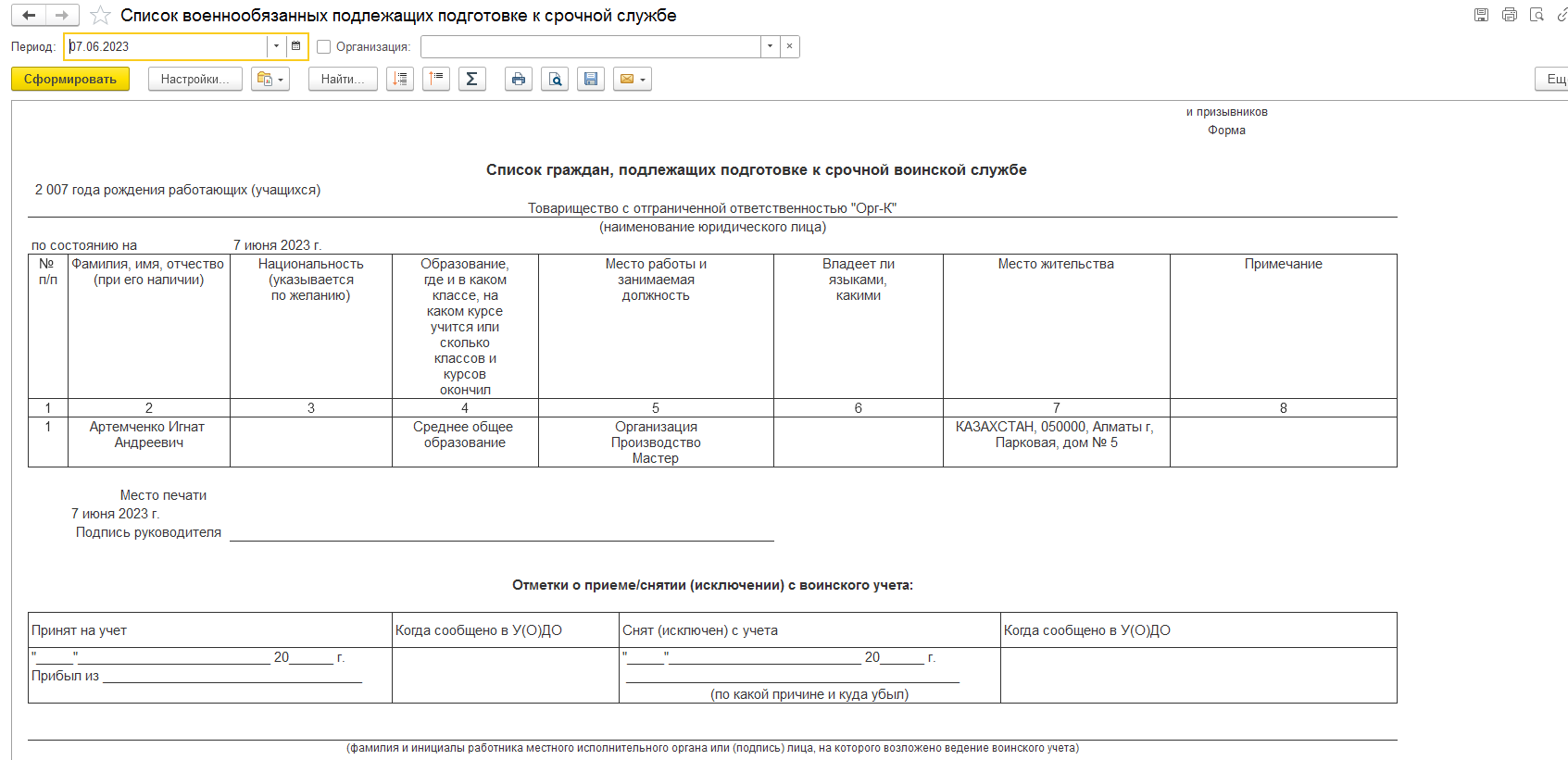Expand the Период date dropdown list

coord(276,46)
